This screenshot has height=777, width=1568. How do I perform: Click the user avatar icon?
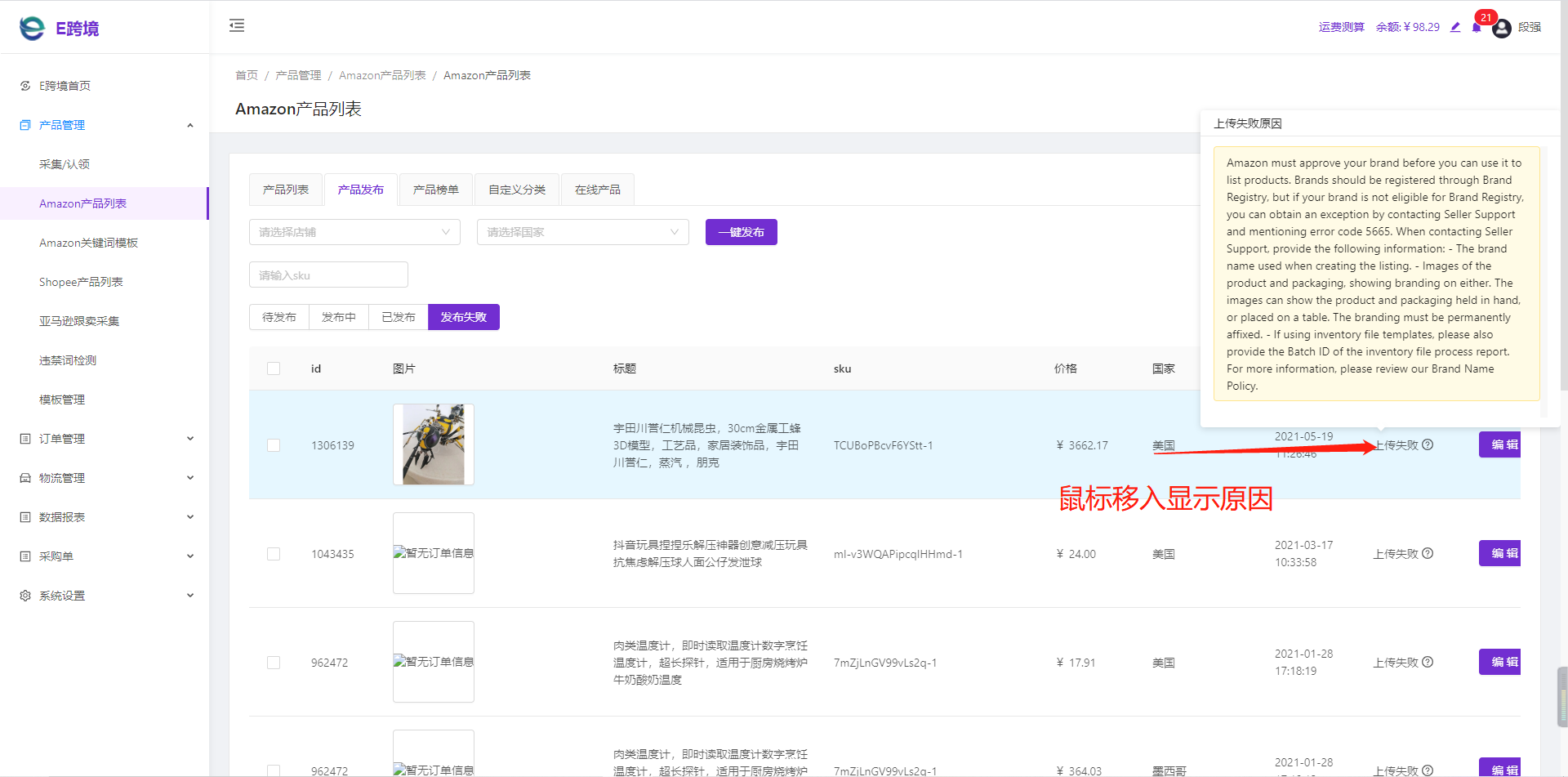[x=1502, y=29]
